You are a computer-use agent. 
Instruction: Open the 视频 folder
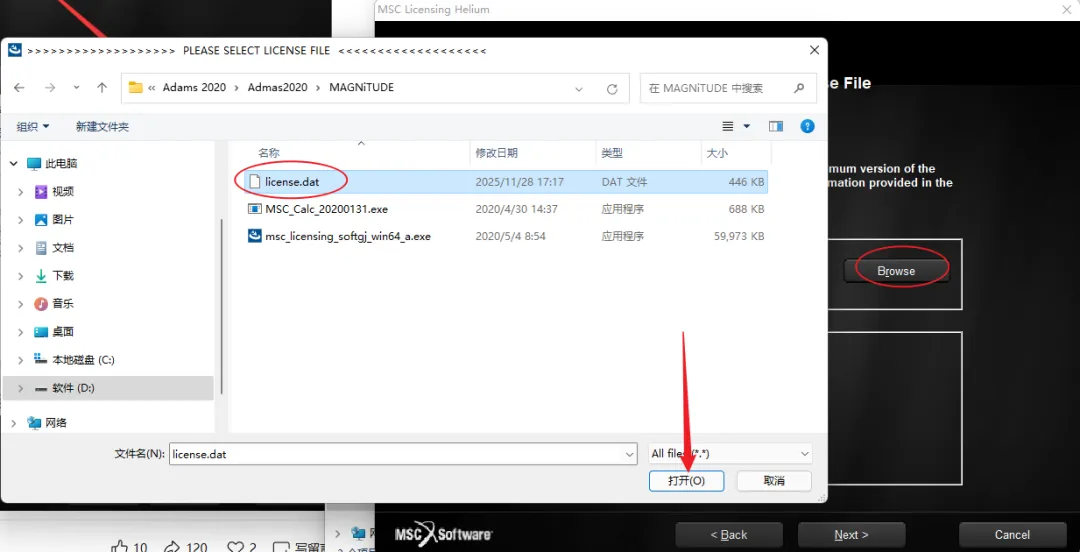click(x=63, y=192)
